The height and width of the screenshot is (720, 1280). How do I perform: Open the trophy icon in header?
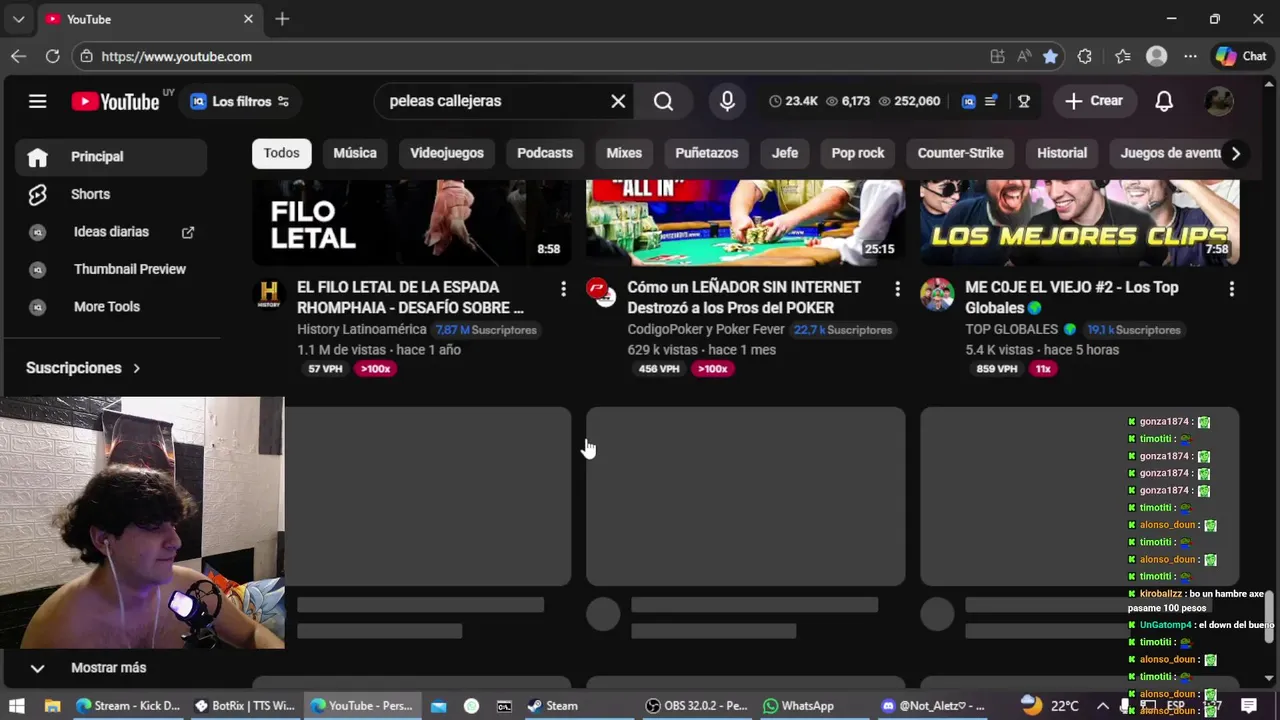[x=1023, y=101]
